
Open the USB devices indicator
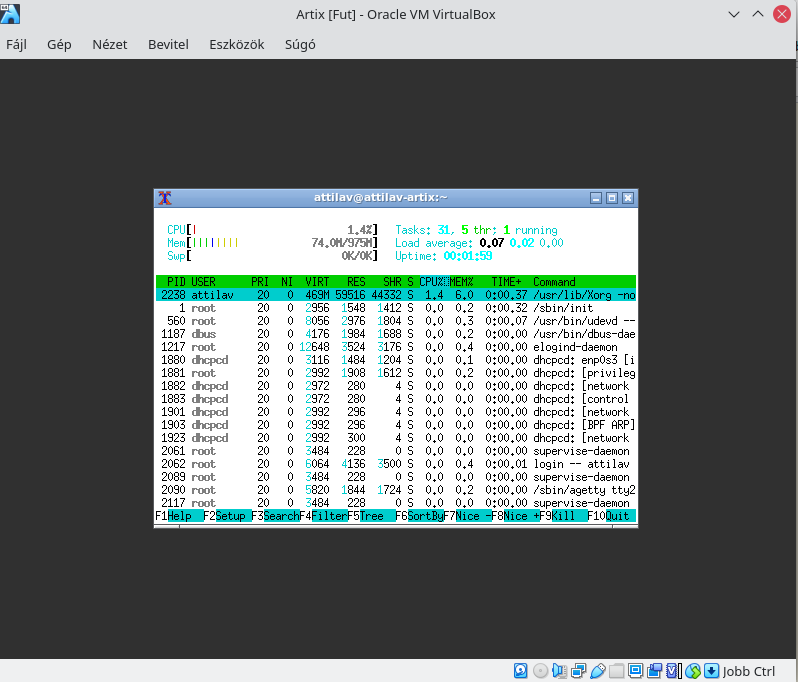[x=598, y=671]
